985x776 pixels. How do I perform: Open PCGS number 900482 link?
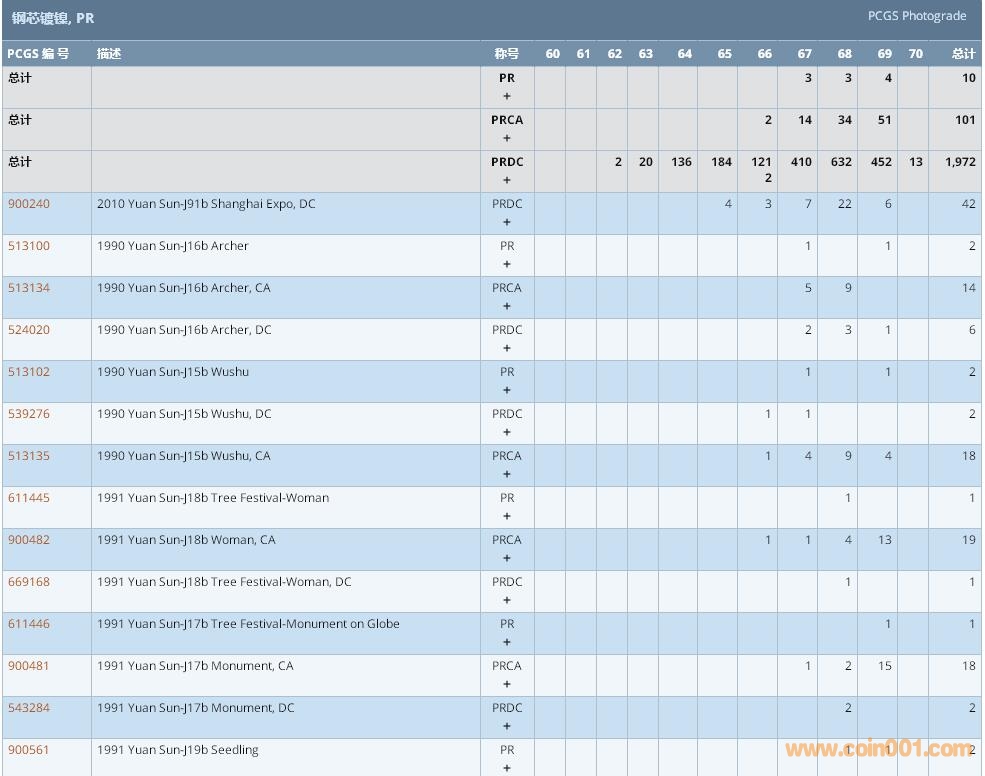pos(29,540)
